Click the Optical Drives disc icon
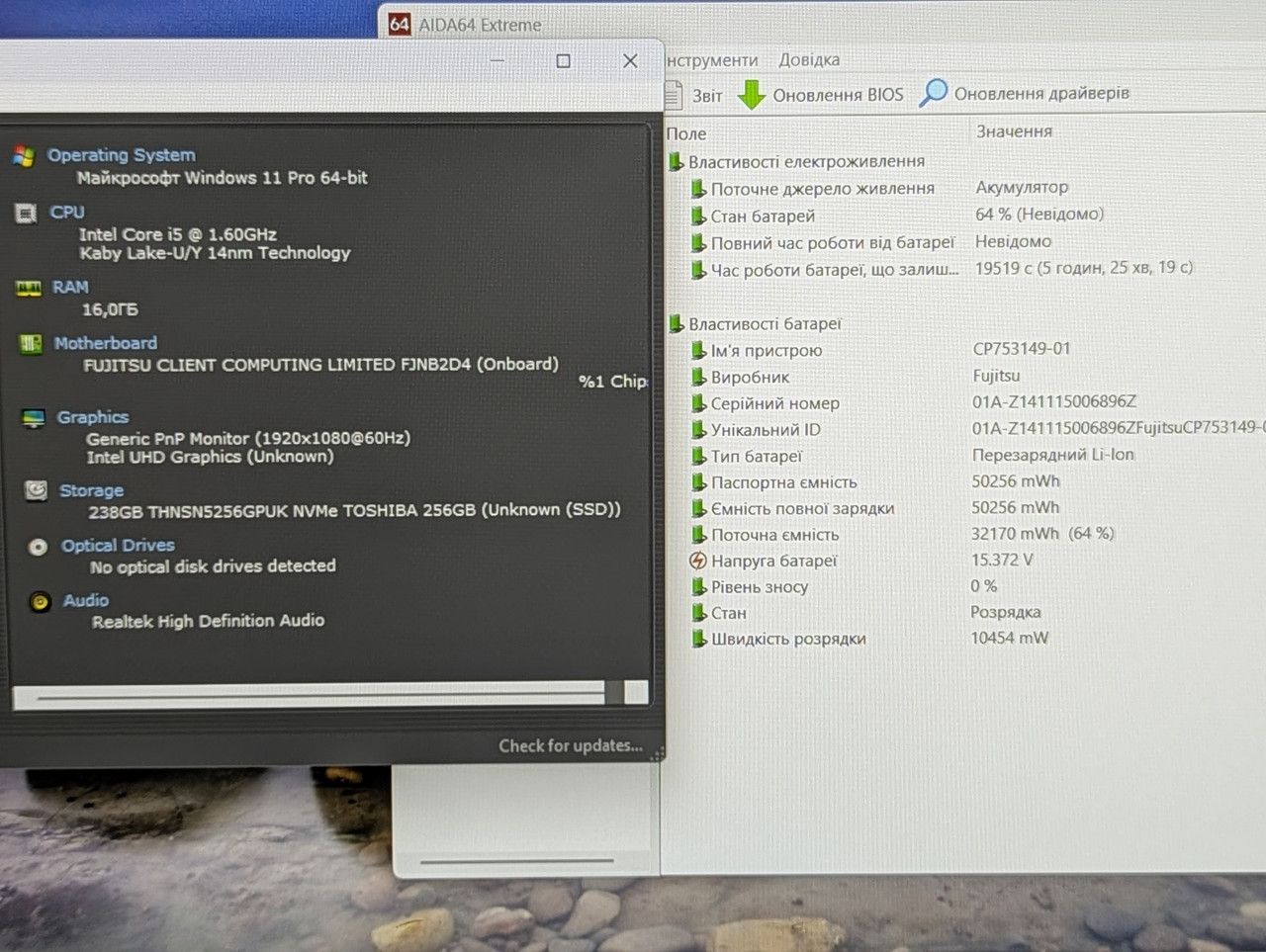This screenshot has width=1266, height=952. (x=38, y=546)
